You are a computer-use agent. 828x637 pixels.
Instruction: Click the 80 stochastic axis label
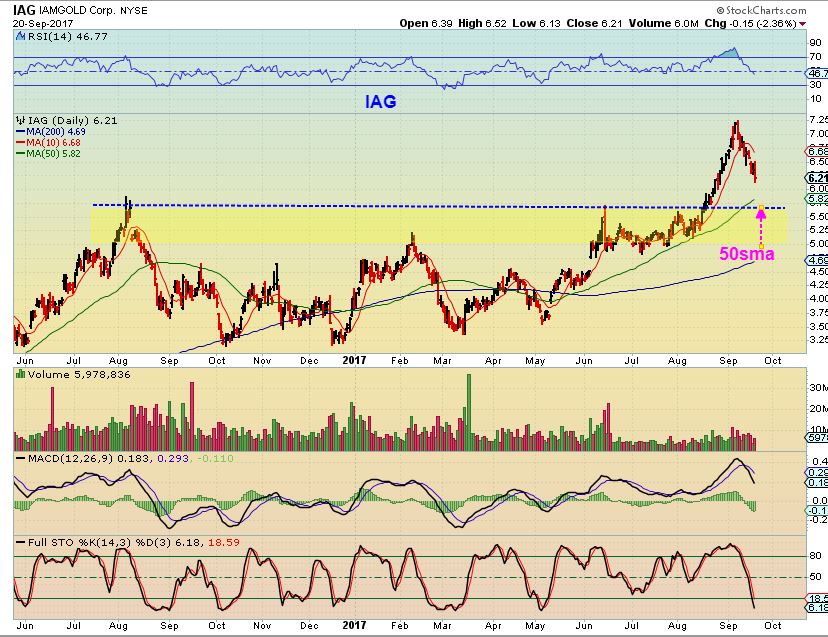(815, 555)
